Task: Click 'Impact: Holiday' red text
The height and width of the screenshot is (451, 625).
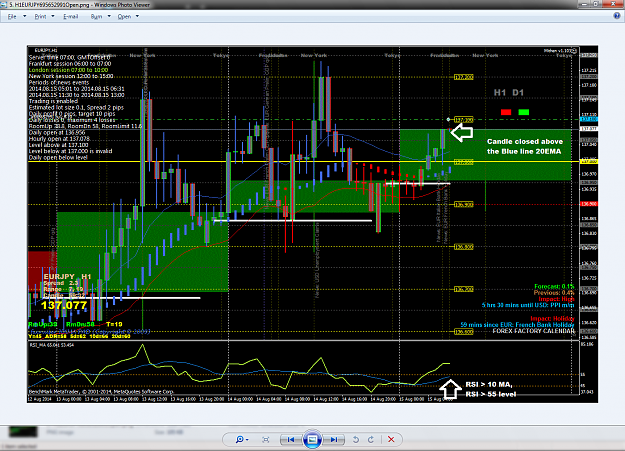Action: pyautogui.click(x=552, y=318)
